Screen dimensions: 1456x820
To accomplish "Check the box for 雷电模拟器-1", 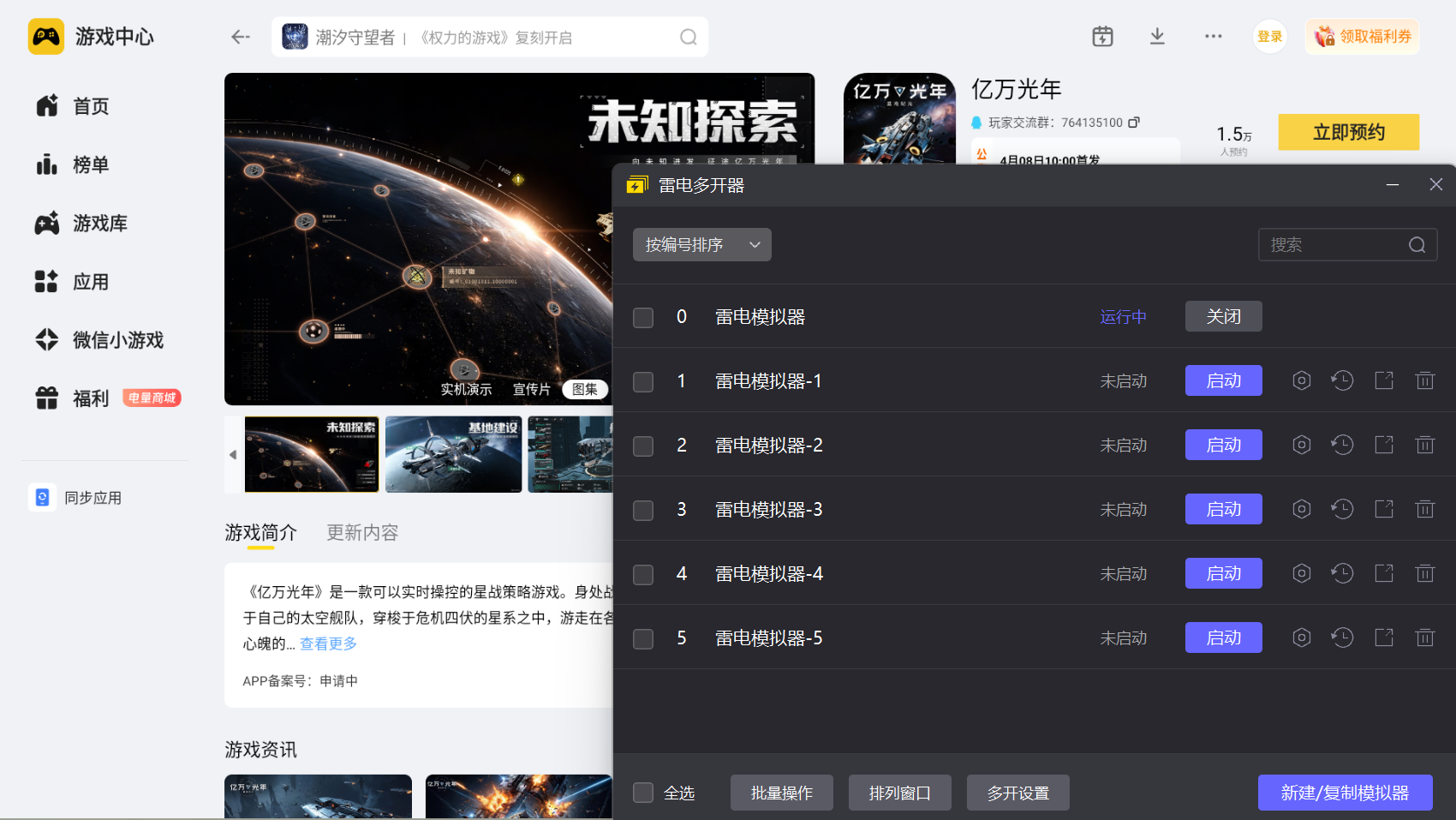I will click(643, 381).
